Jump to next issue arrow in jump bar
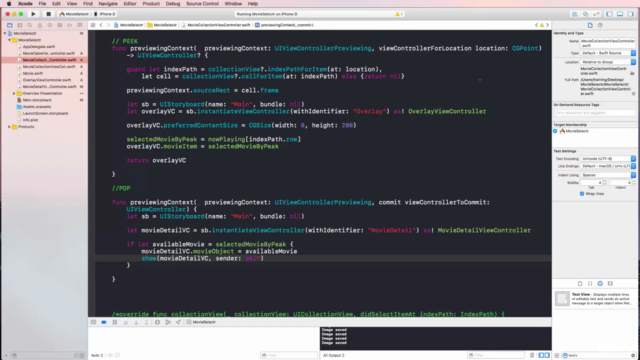The width and height of the screenshot is (640, 360). coord(547,25)
